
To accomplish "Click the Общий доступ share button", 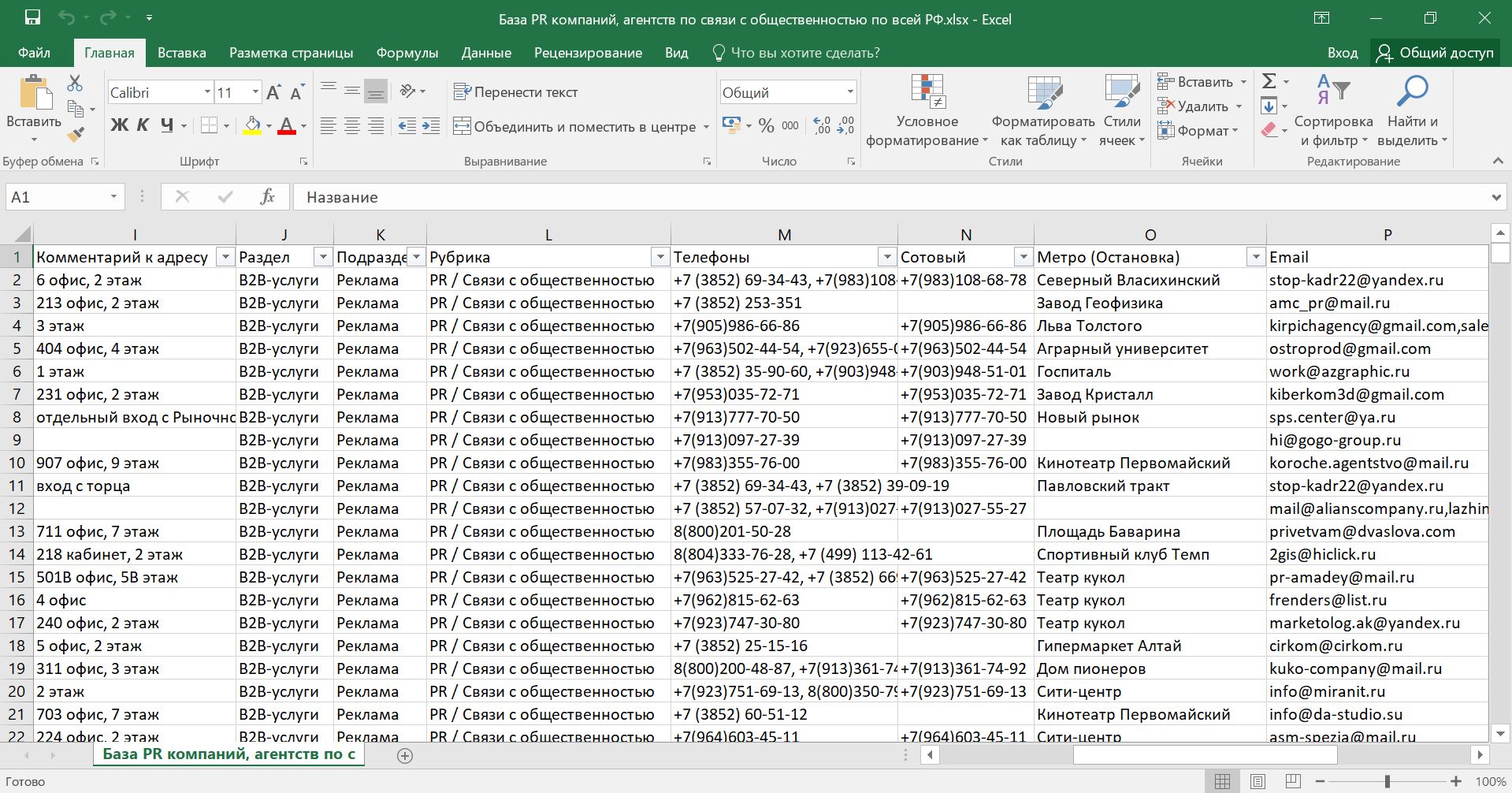I will click(1435, 53).
